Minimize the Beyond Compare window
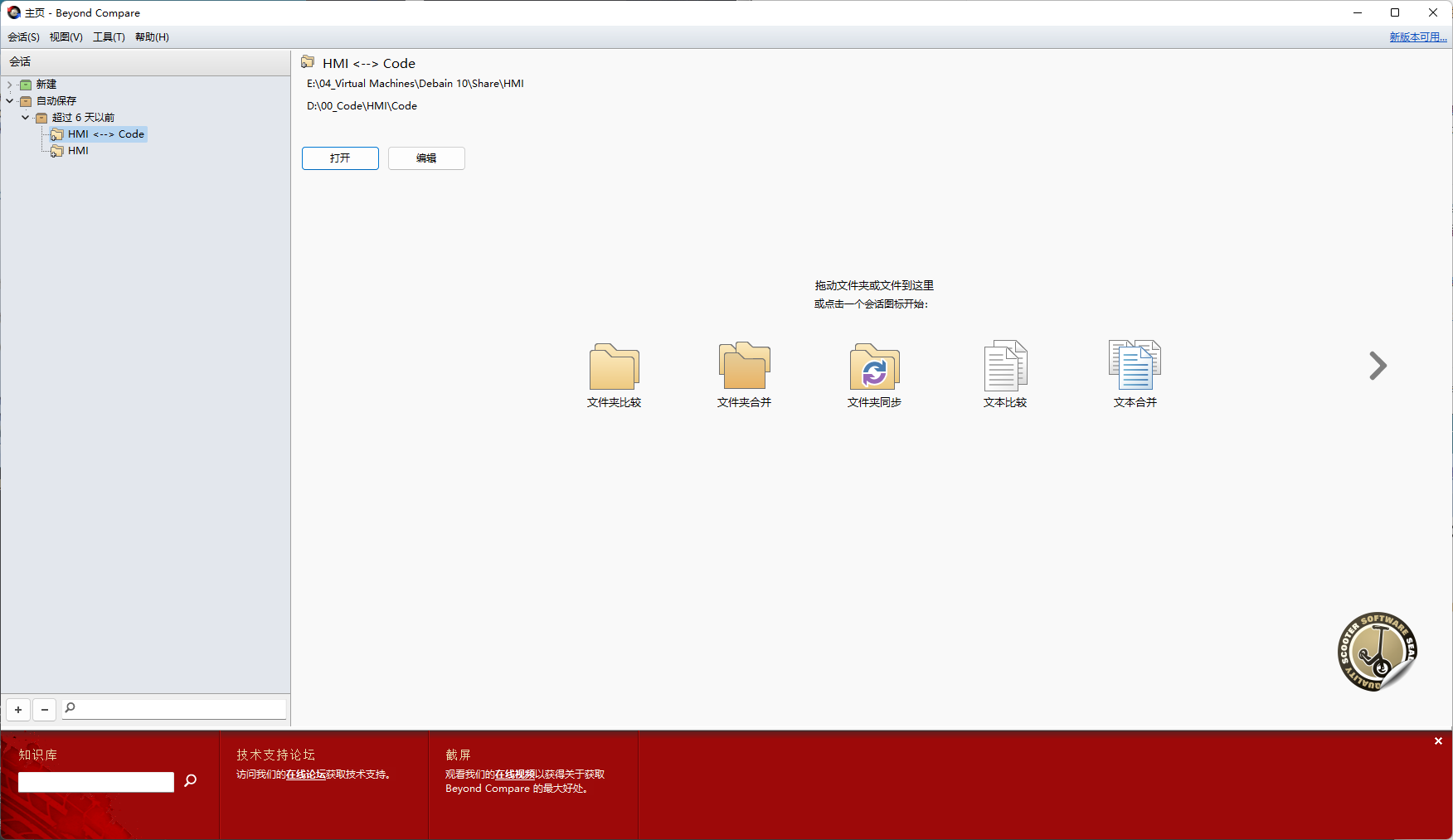 click(x=1358, y=12)
